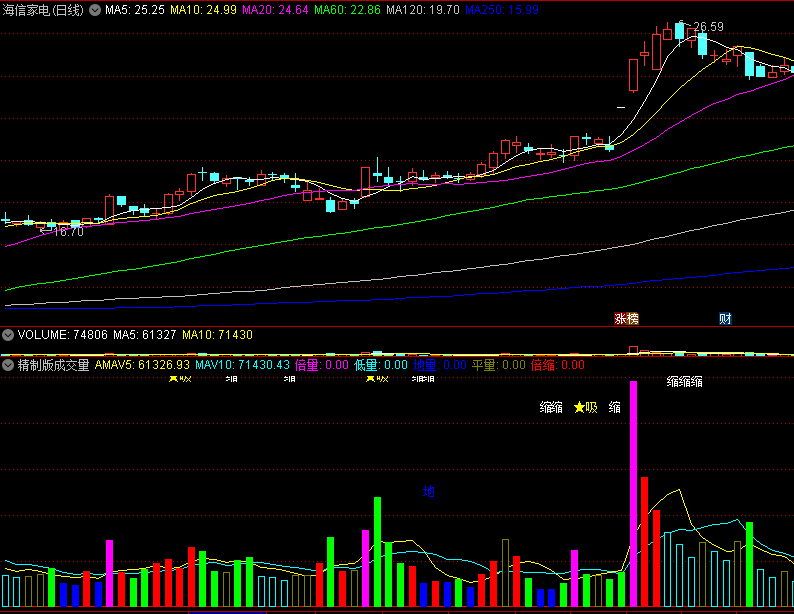
Task: Click the 地量: 0.00 indicator value
Action: (x=440, y=365)
